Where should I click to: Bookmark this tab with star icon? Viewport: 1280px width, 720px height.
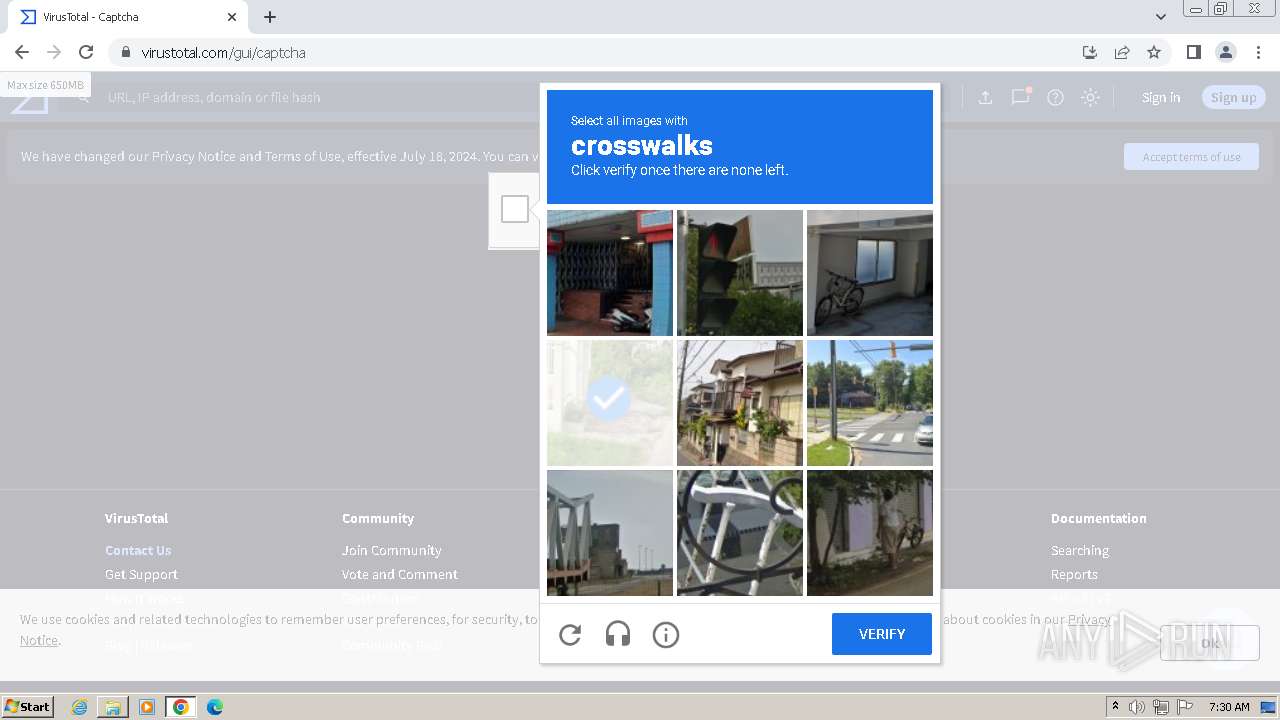point(1154,52)
